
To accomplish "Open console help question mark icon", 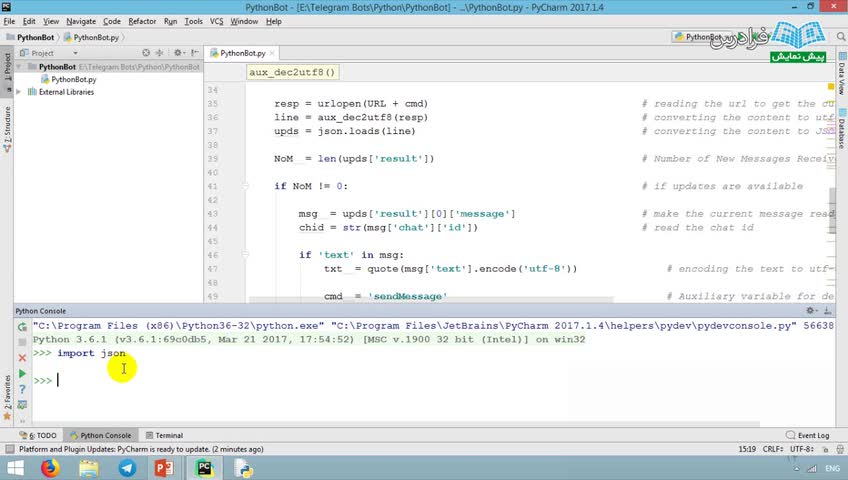I will 22,389.
